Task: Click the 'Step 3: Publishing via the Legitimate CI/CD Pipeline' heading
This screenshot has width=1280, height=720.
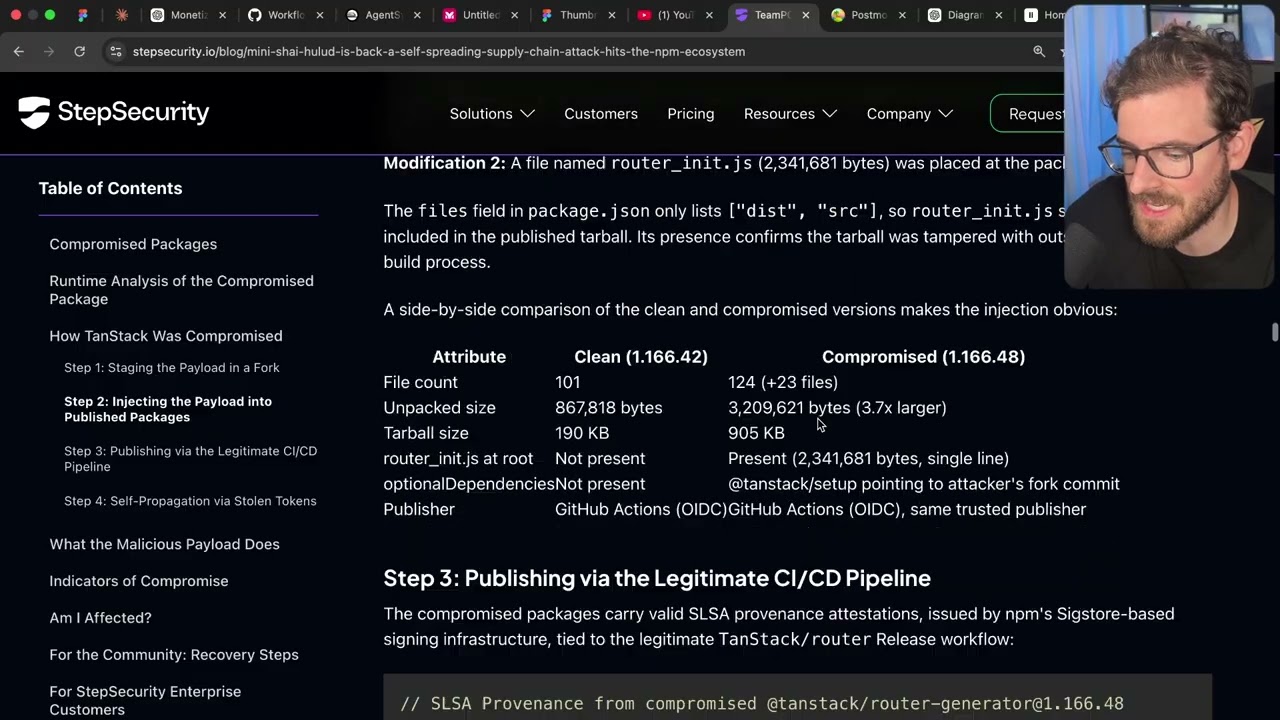Action: (657, 578)
